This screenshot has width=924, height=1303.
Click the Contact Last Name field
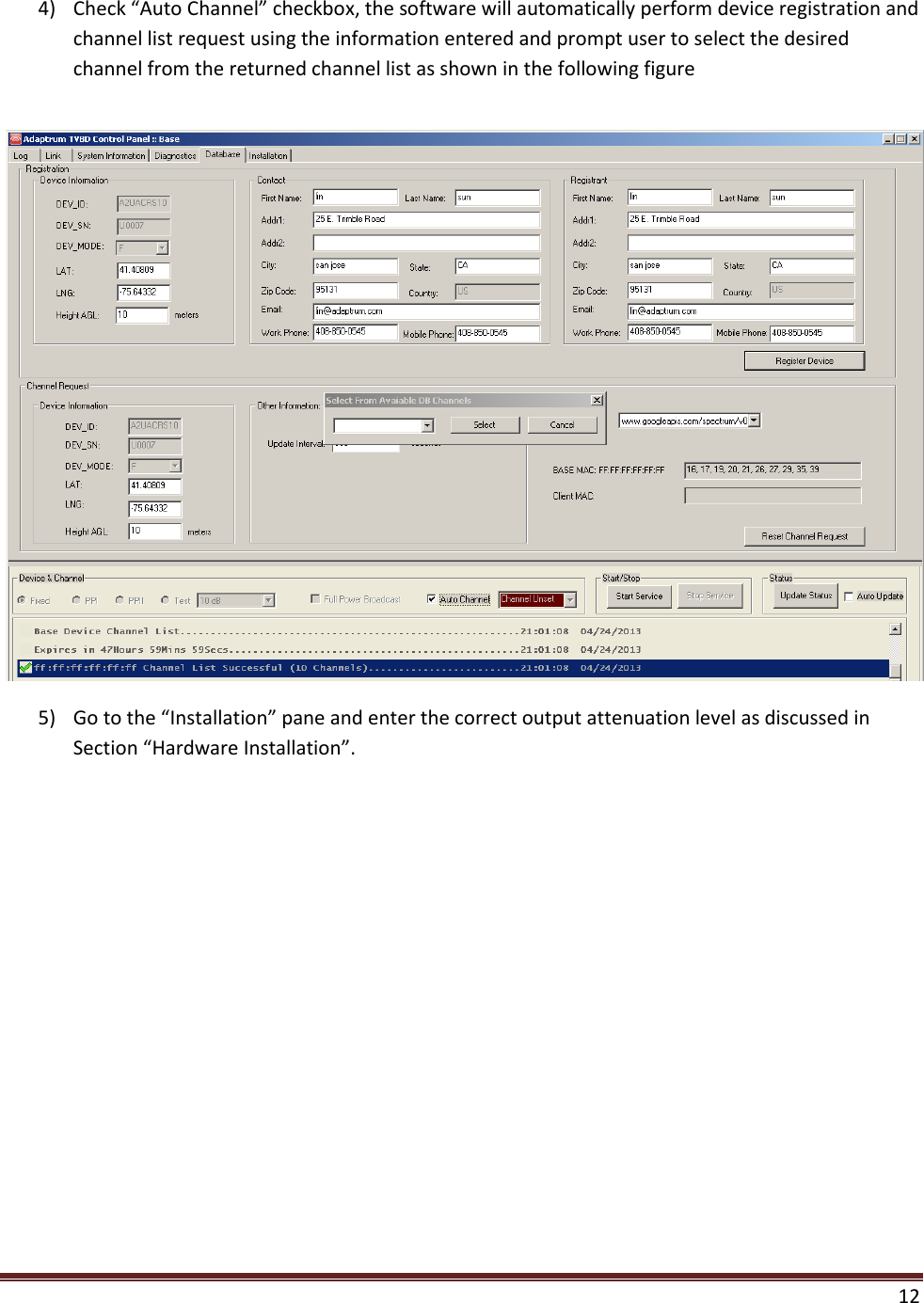coord(498,198)
